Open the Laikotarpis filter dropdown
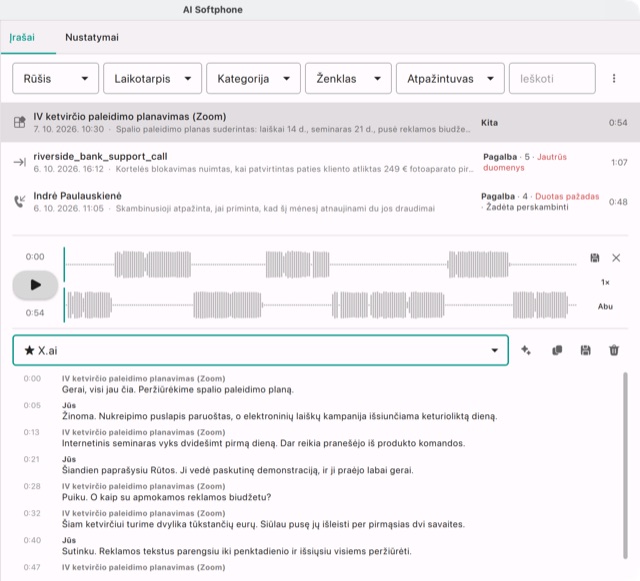The image size is (640, 581). [152, 78]
